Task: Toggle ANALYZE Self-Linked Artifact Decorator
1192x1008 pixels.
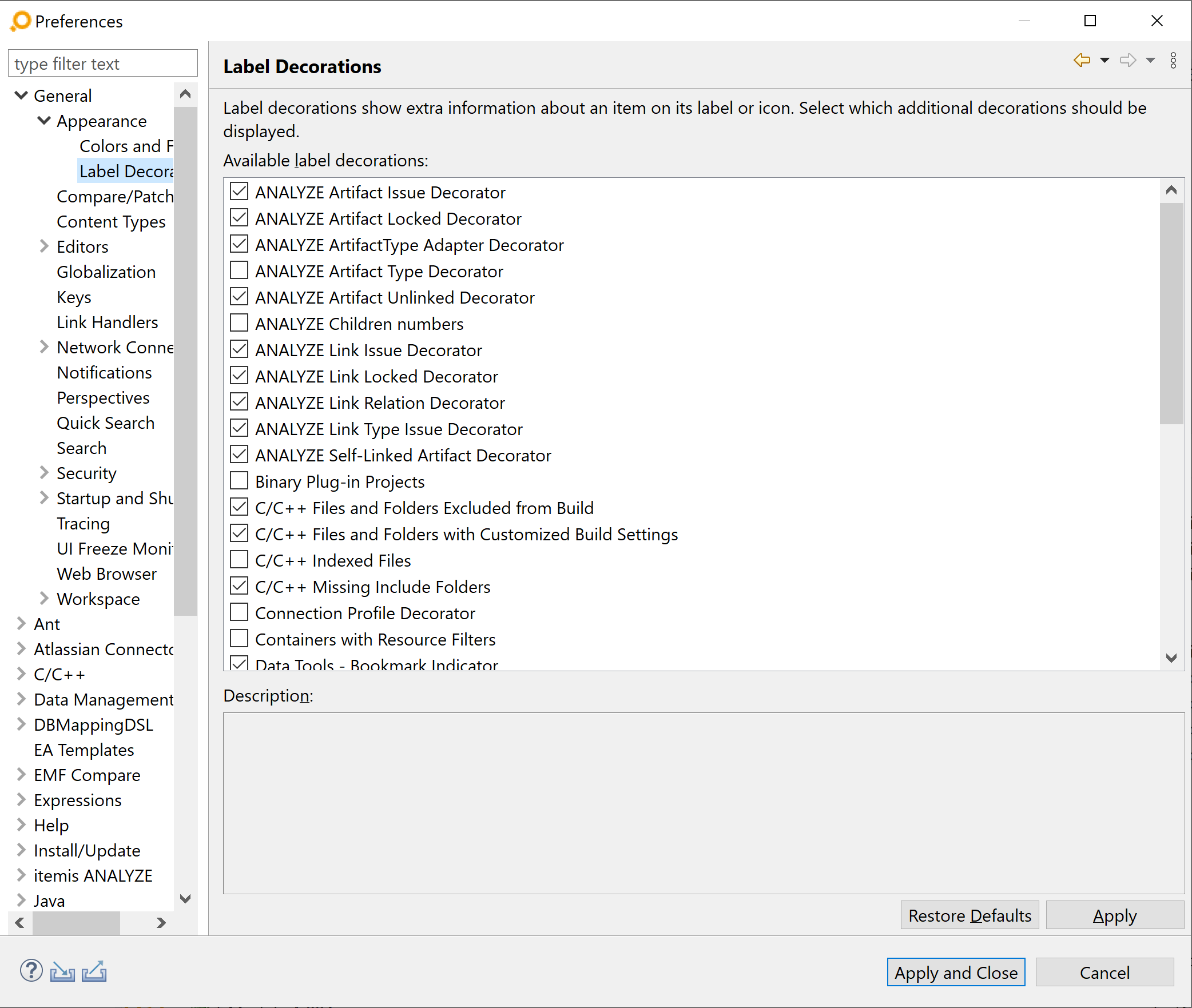Action: (239, 455)
